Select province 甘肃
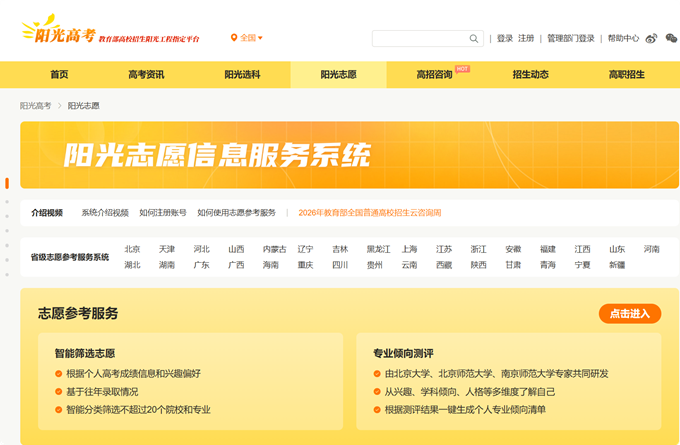This screenshot has width=680, height=445. [513, 265]
